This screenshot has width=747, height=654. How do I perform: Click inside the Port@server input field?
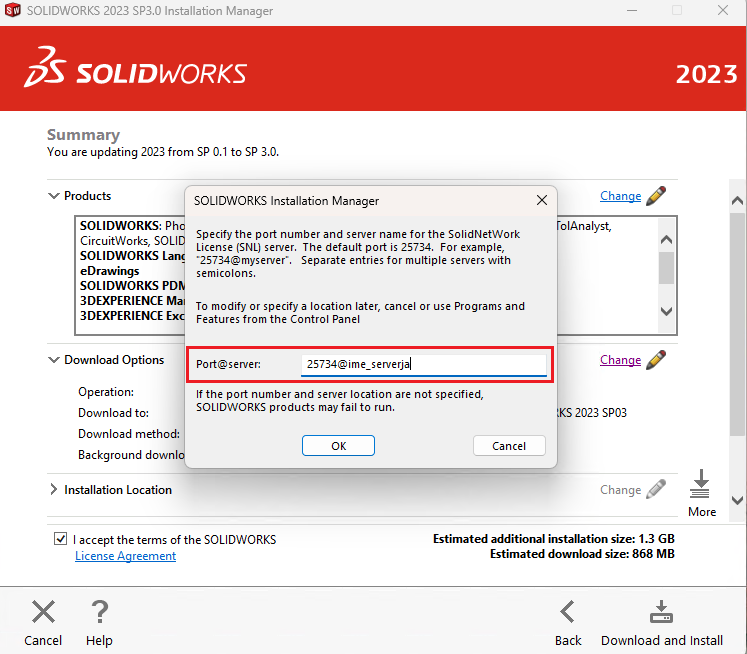click(x=424, y=364)
